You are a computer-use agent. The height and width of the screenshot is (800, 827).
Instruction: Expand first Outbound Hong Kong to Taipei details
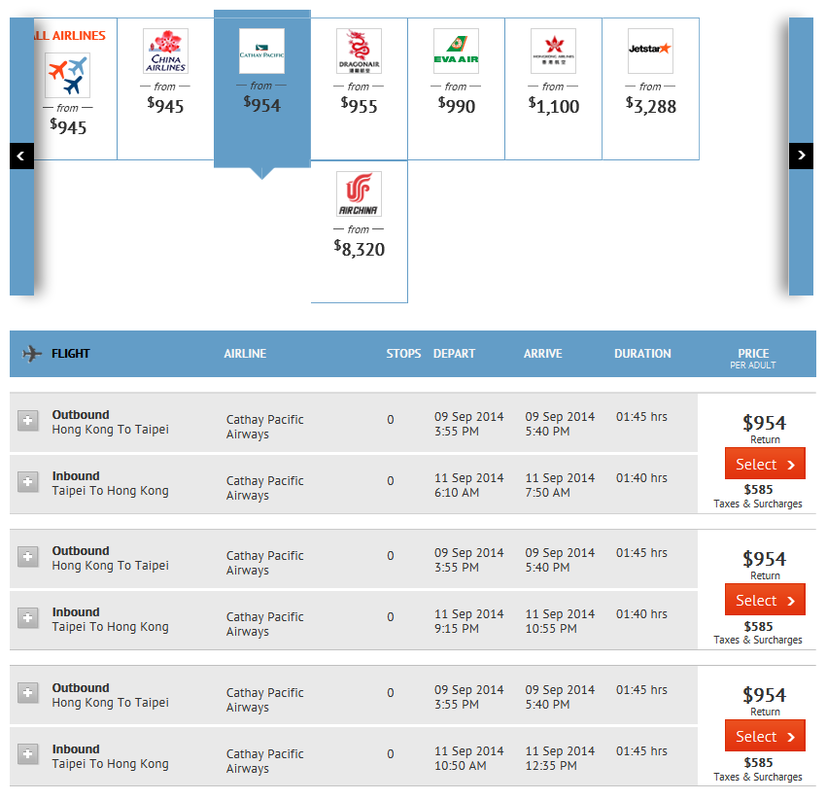tap(28, 421)
